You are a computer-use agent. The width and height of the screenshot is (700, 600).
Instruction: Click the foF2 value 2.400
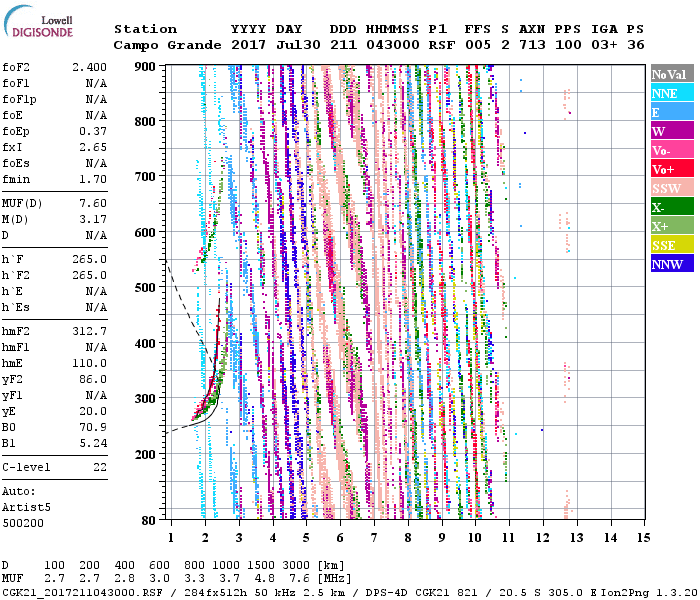coord(88,68)
